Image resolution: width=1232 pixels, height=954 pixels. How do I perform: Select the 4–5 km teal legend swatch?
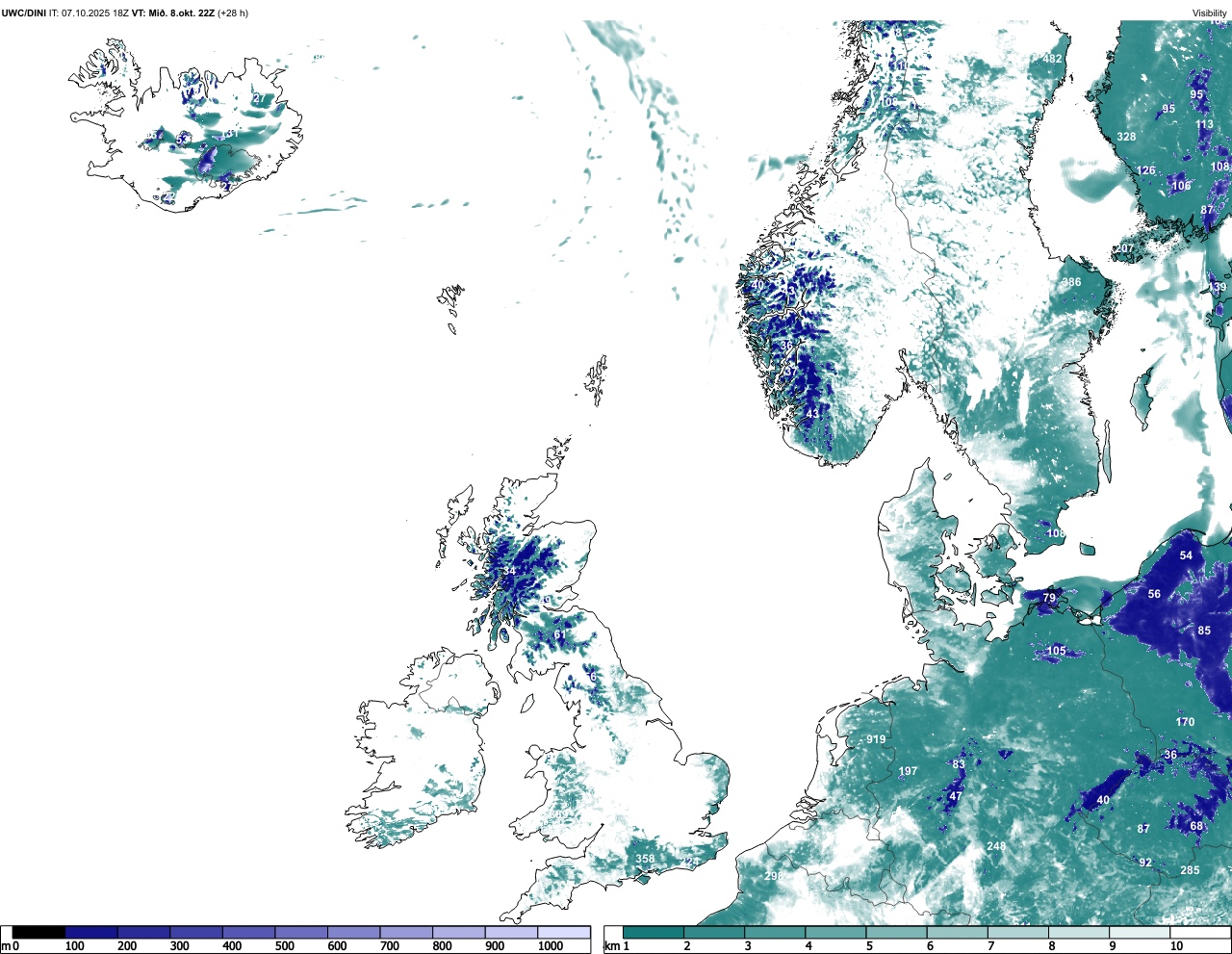pyautogui.click(x=836, y=932)
